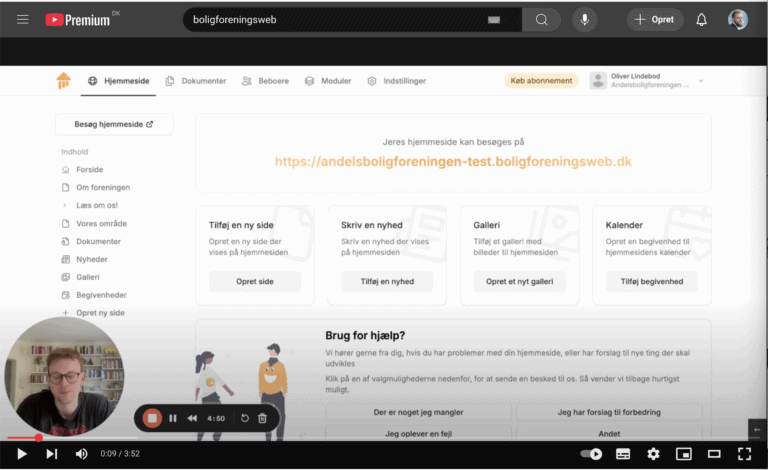Click Opret side button

click(x=255, y=282)
